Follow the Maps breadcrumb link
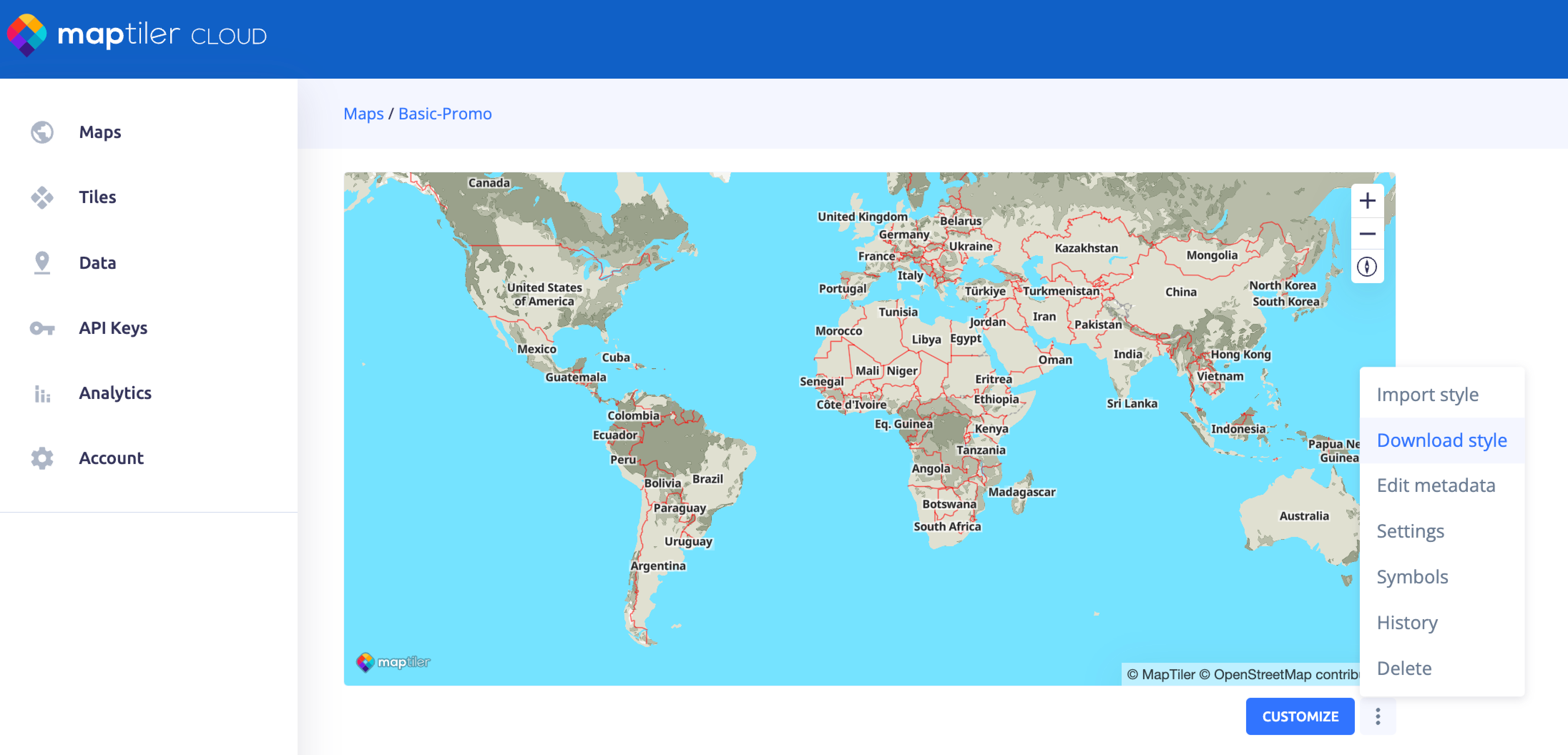This screenshot has width=1568, height=755. (x=363, y=114)
